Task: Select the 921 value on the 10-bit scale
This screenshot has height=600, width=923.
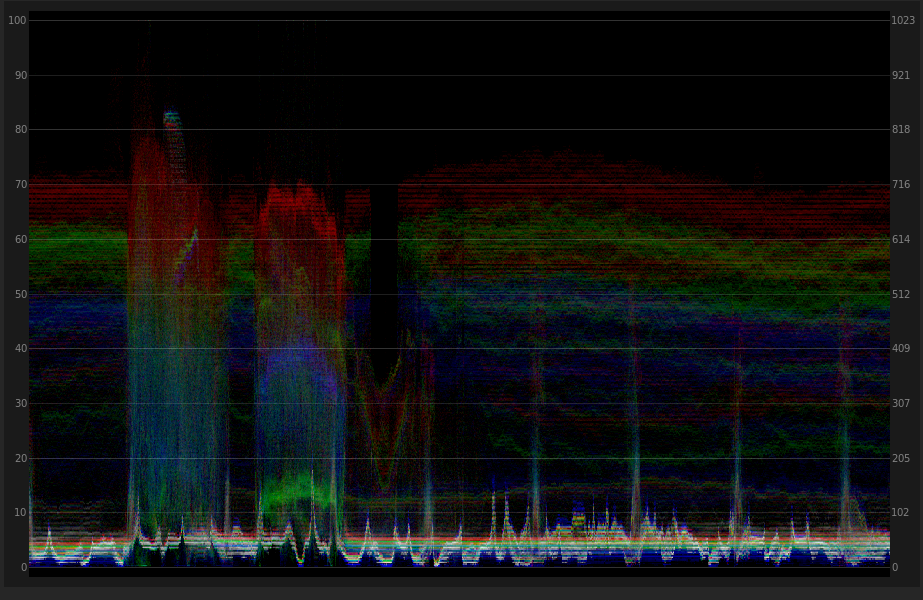Action: [x=901, y=75]
